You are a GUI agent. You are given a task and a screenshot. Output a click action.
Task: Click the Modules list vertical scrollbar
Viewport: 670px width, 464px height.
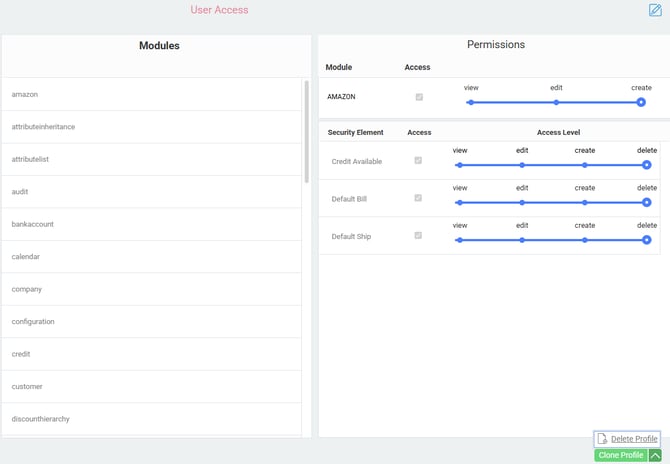306,132
